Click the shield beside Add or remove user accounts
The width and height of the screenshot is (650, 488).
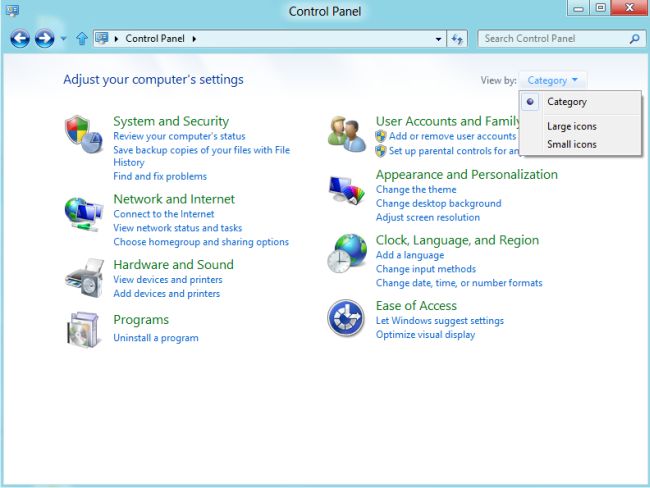tap(381, 136)
